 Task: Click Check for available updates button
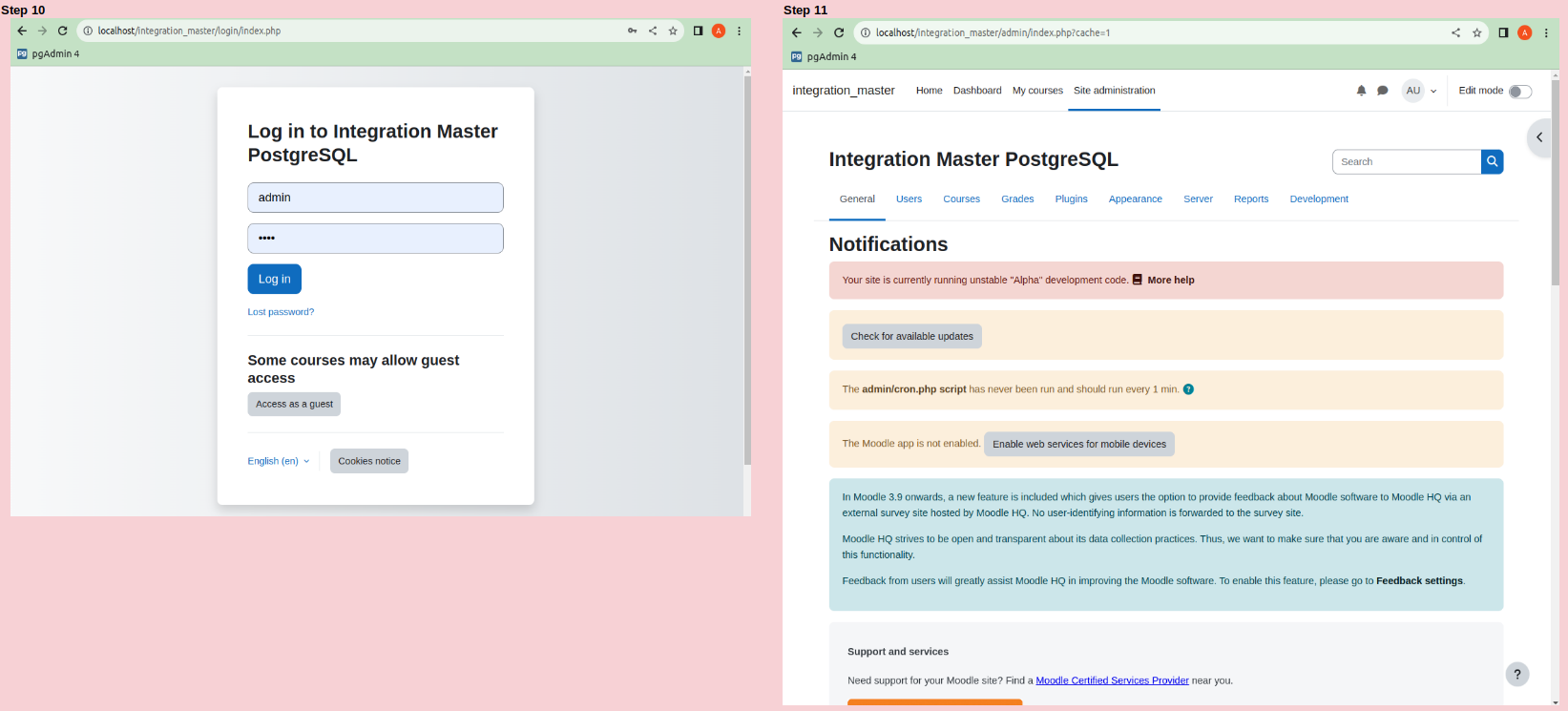(911, 336)
